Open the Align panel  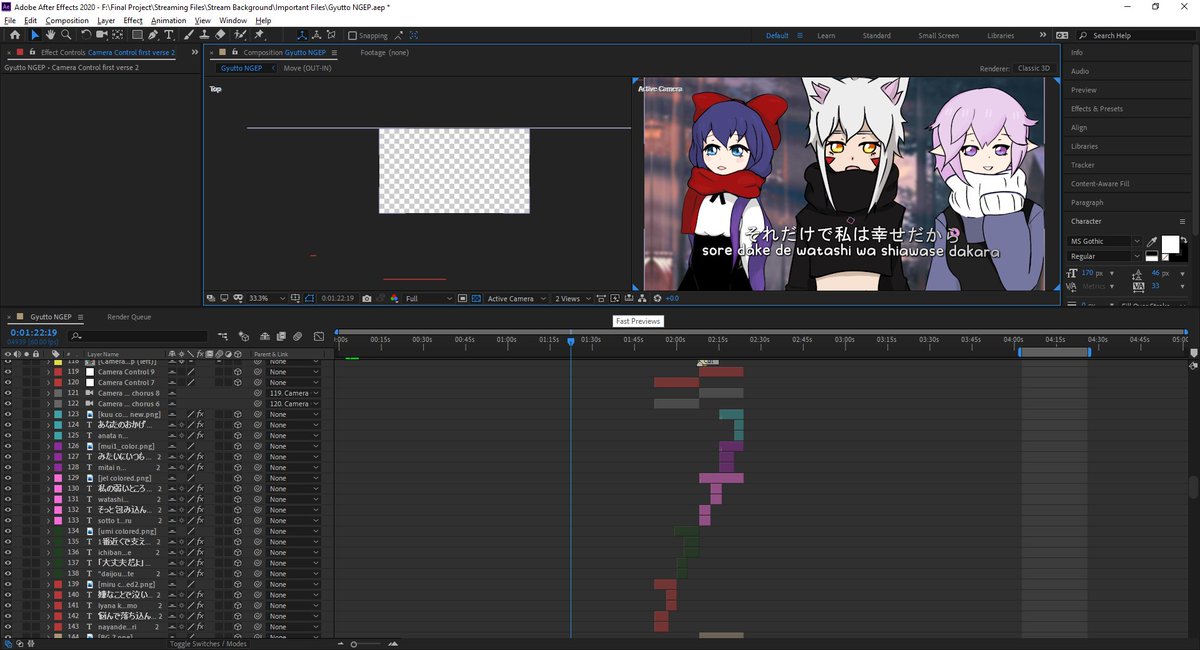1079,127
